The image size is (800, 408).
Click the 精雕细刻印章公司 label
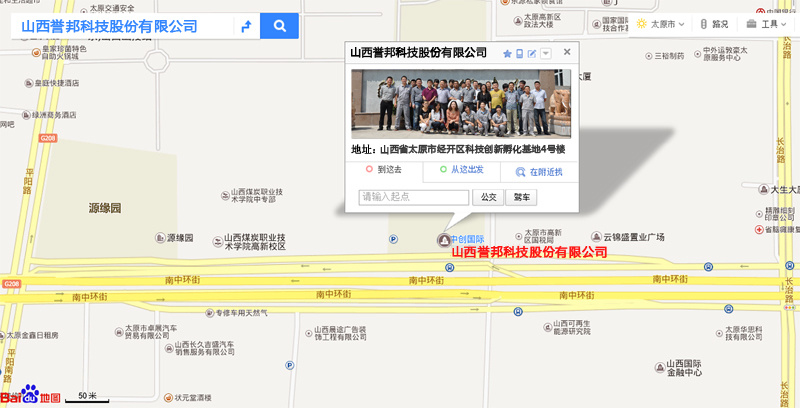780,214
